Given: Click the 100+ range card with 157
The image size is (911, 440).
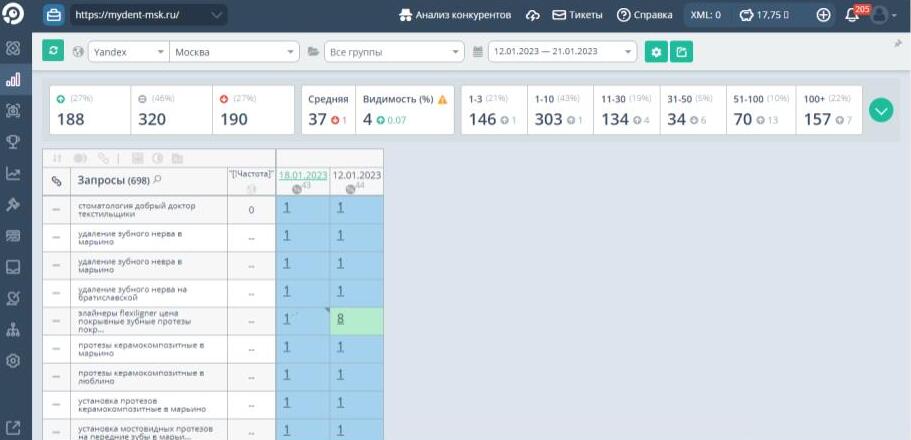Looking at the screenshot, I should click(x=829, y=110).
